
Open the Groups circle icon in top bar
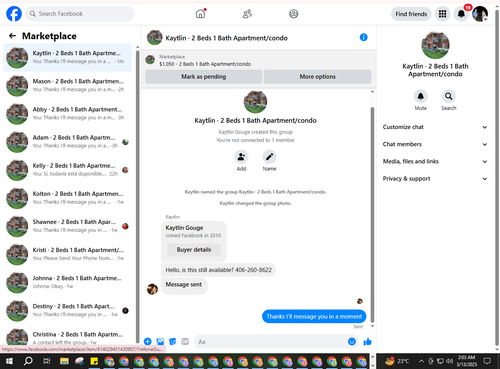(x=294, y=14)
